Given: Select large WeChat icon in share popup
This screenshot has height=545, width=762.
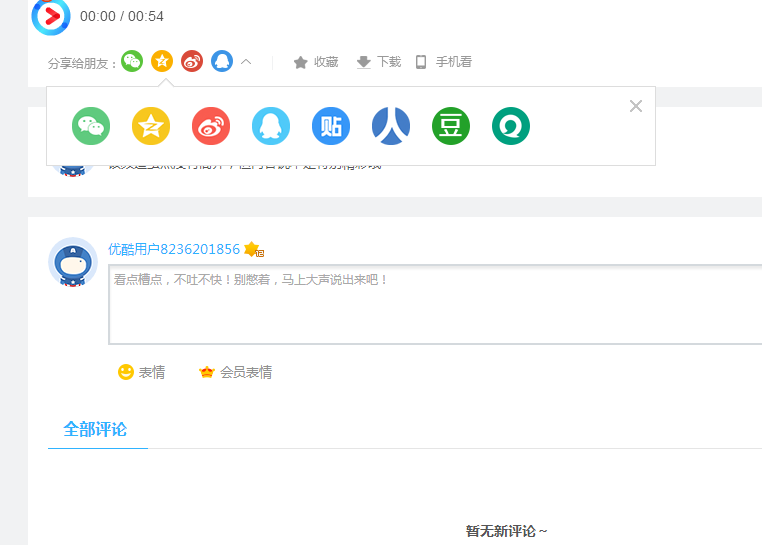Looking at the screenshot, I should coord(91,126).
